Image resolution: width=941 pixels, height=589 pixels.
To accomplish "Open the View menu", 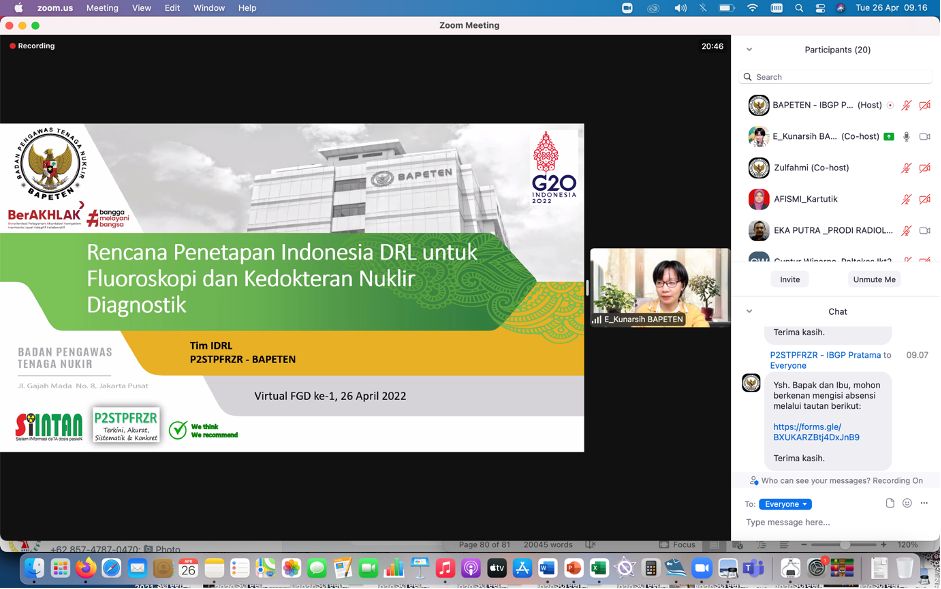I will (x=142, y=8).
